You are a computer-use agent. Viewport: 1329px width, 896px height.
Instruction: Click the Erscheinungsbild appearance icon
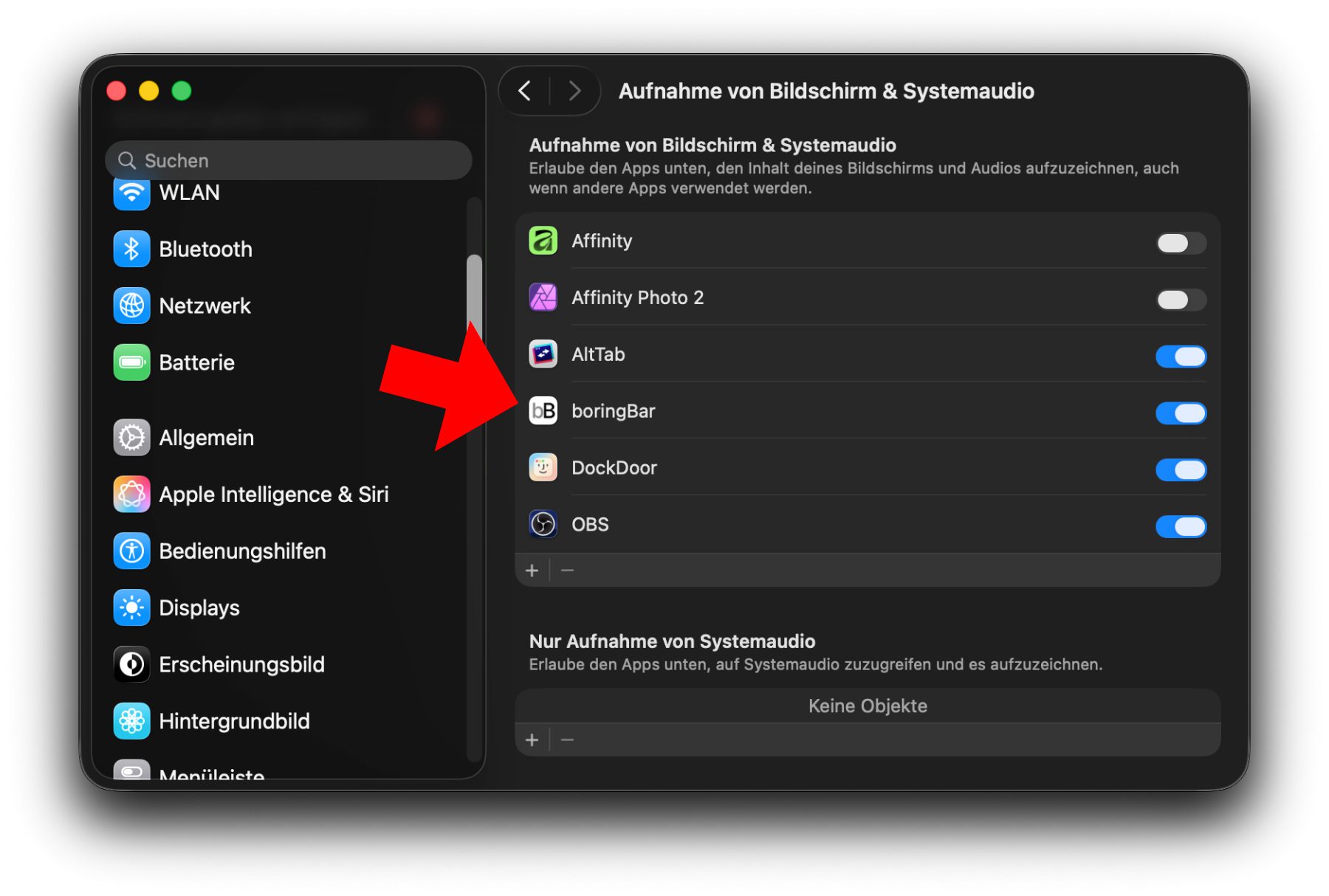point(131,665)
